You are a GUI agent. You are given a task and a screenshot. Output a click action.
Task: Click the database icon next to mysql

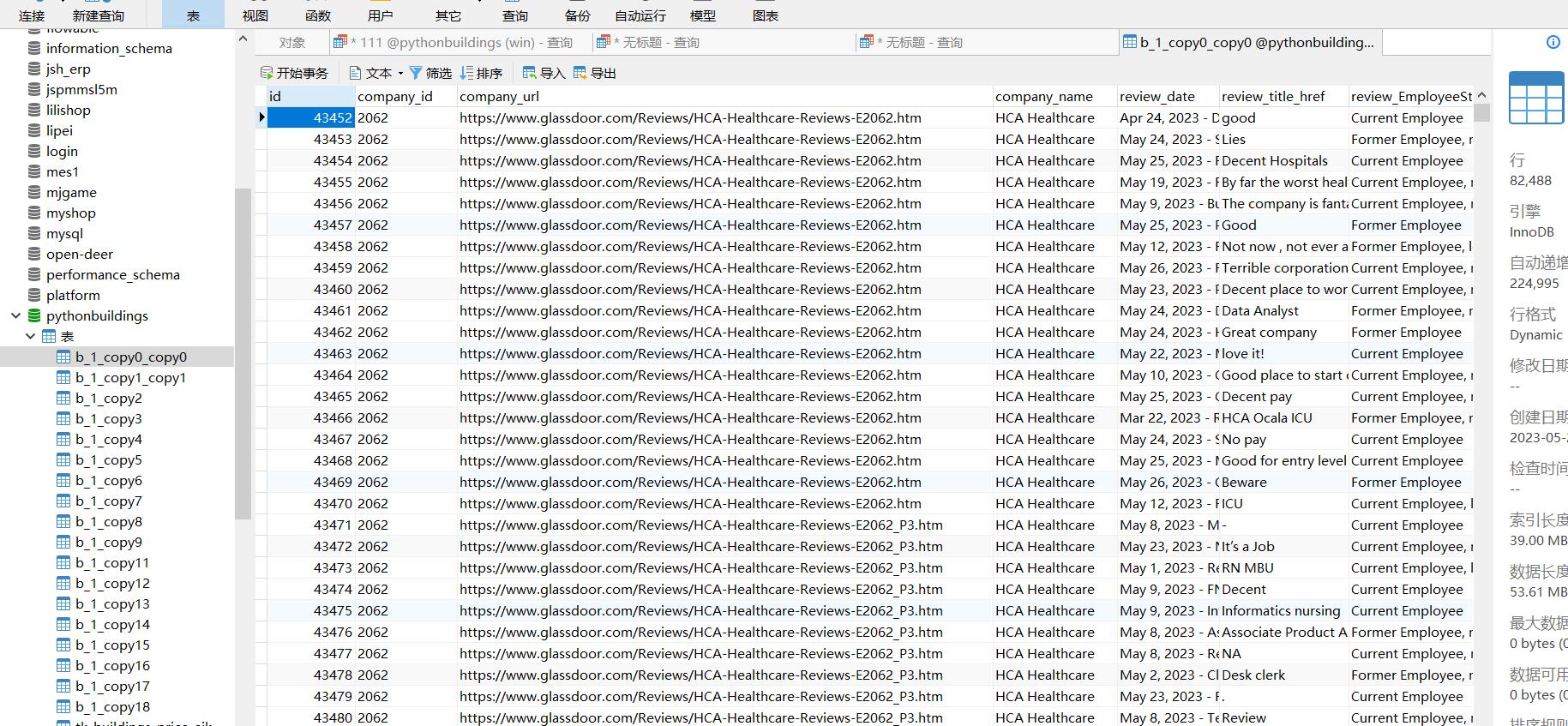pyautogui.click(x=34, y=234)
